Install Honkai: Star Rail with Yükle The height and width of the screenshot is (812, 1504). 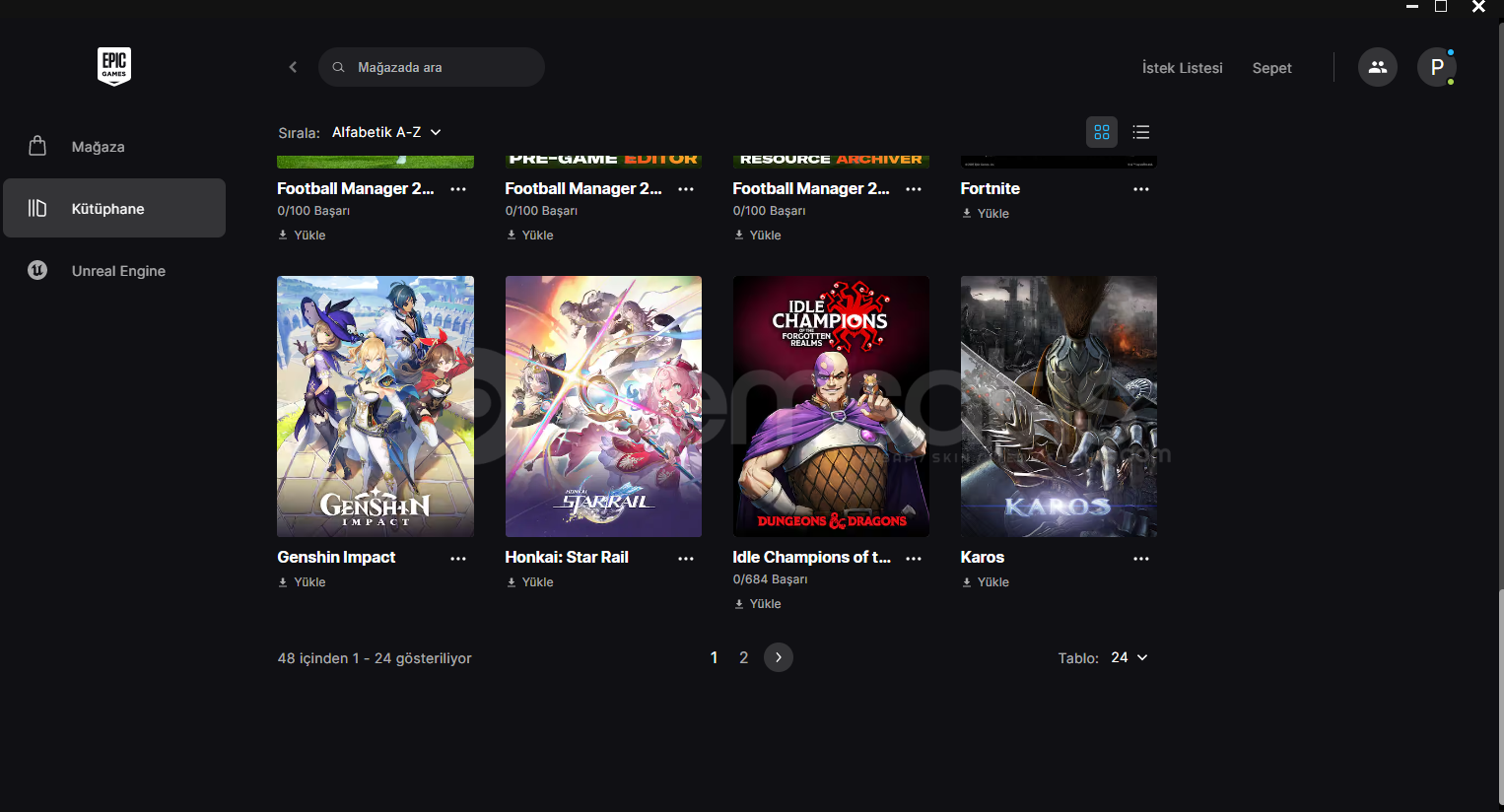coord(529,581)
